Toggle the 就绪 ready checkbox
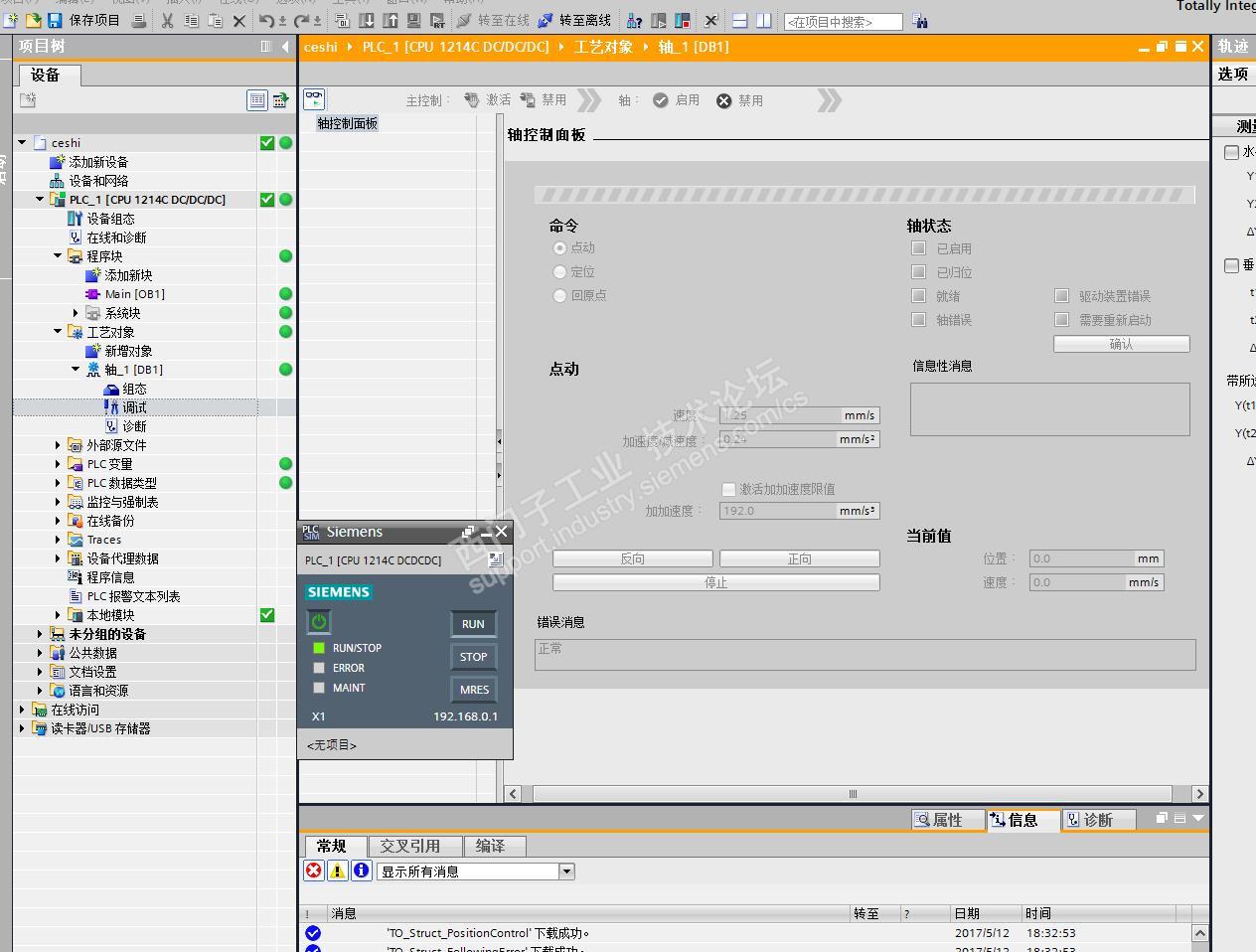This screenshot has width=1256, height=952. point(919,295)
